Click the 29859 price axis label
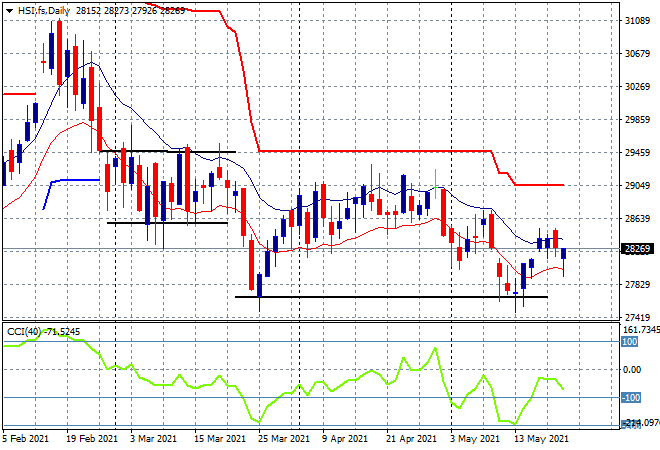 (x=637, y=119)
